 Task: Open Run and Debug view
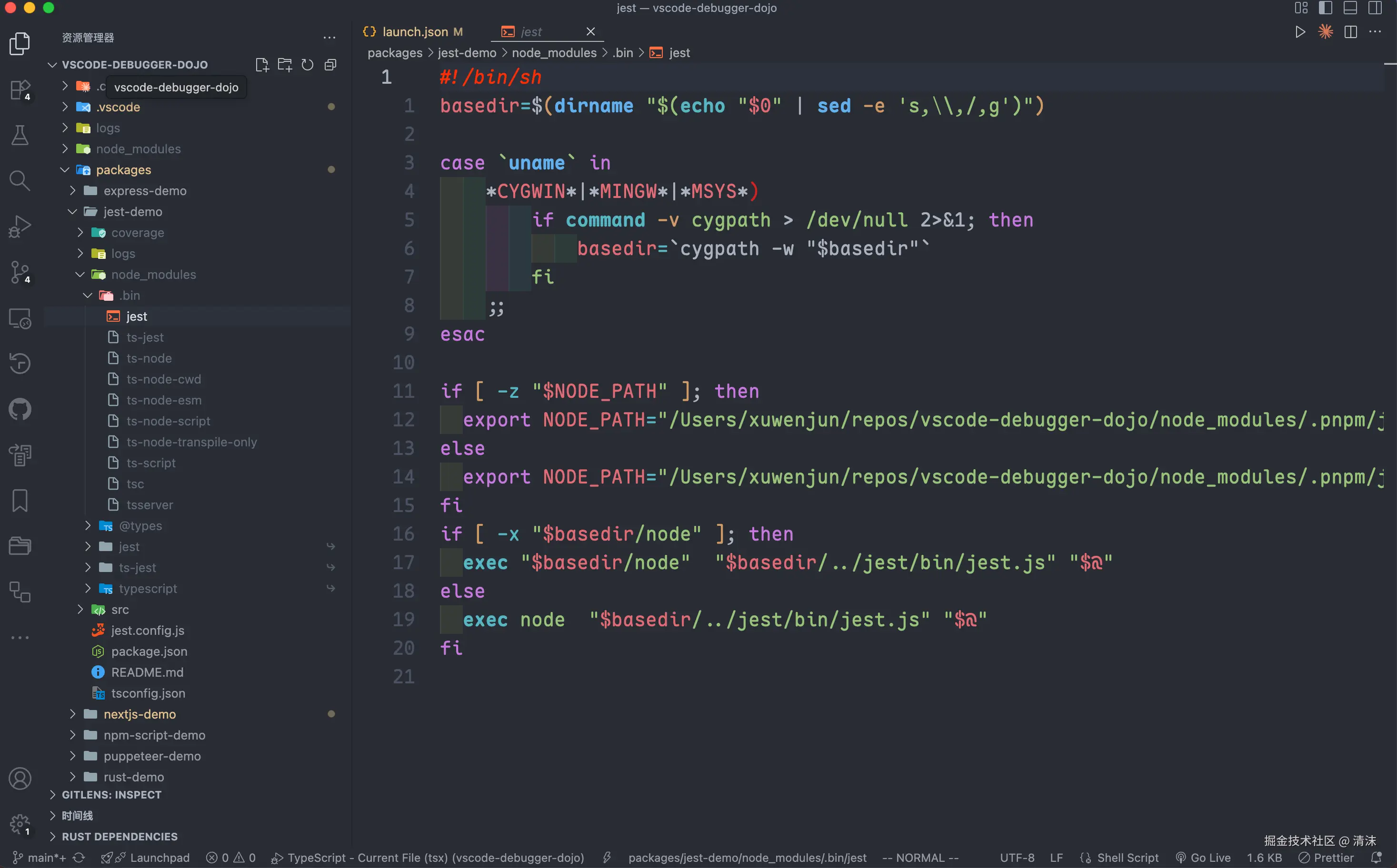coord(20,226)
